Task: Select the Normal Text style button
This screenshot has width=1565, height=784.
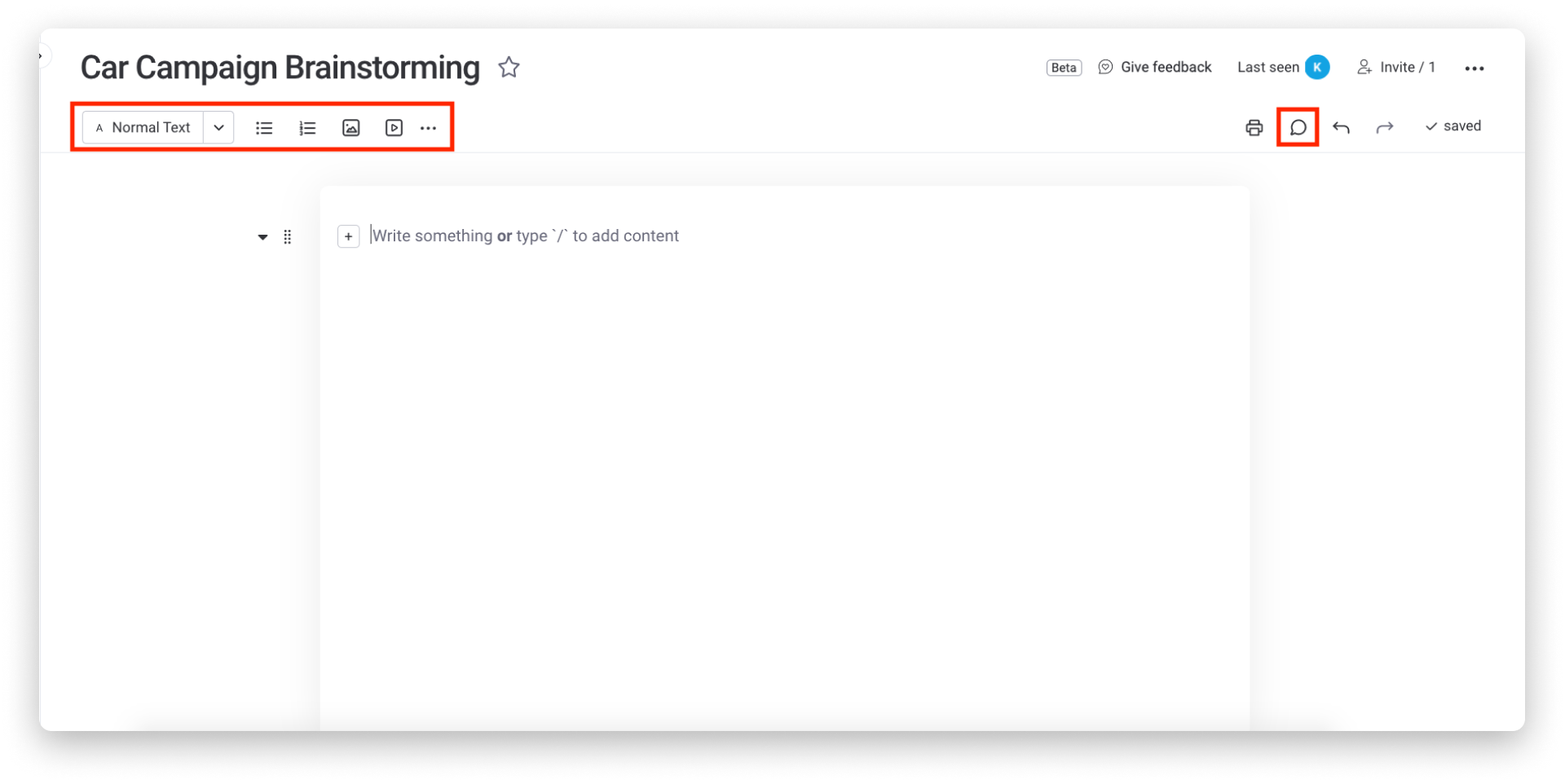Action: click(x=143, y=128)
